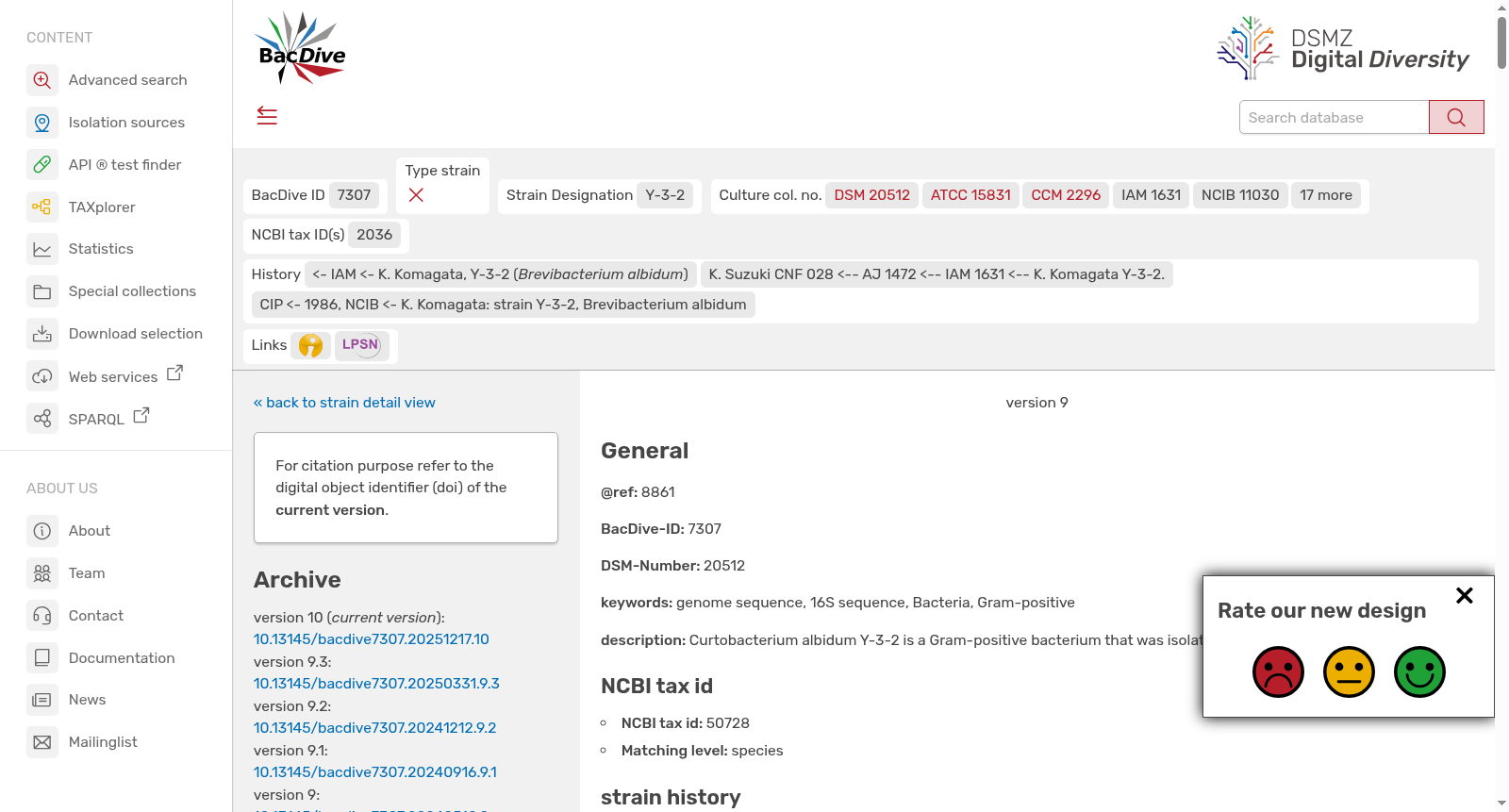Open DOI link for version 9.3
The height and width of the screenshot is (812, 1509).
(376, 684)
